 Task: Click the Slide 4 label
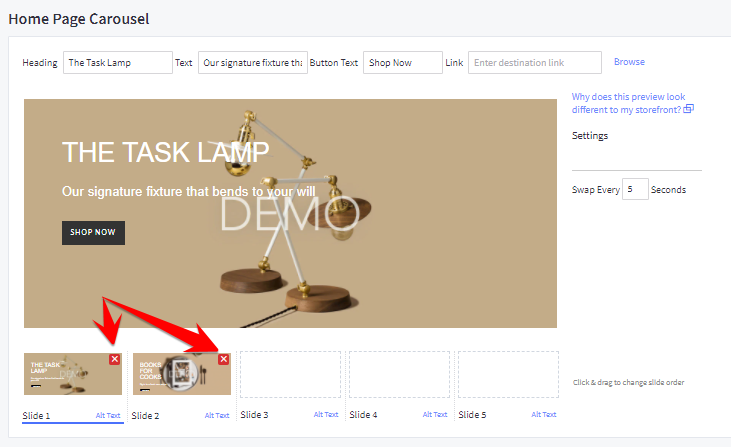point(364,414)
